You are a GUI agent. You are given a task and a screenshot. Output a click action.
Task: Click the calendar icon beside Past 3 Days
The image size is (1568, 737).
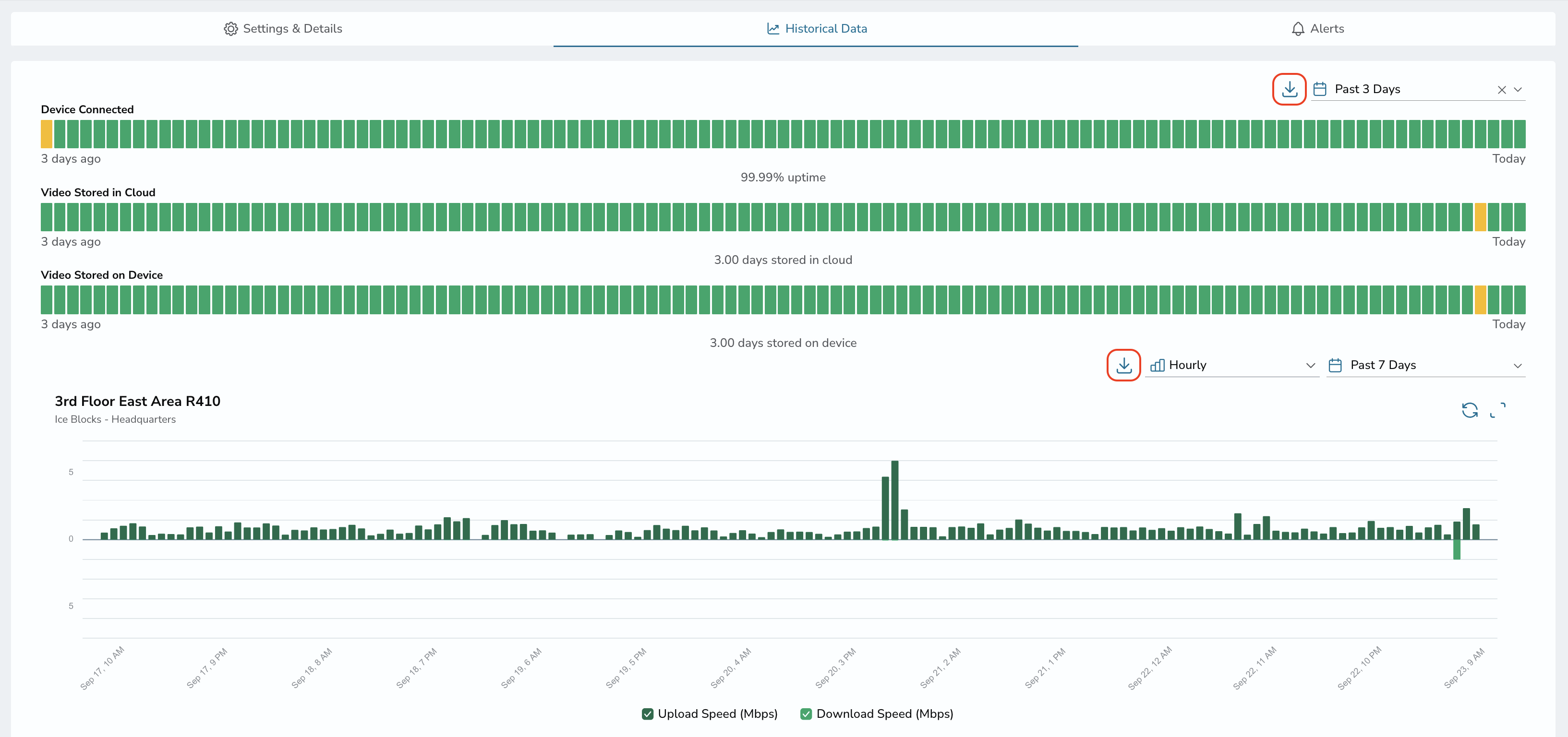pyautogui.click(x=1320, y=89)
